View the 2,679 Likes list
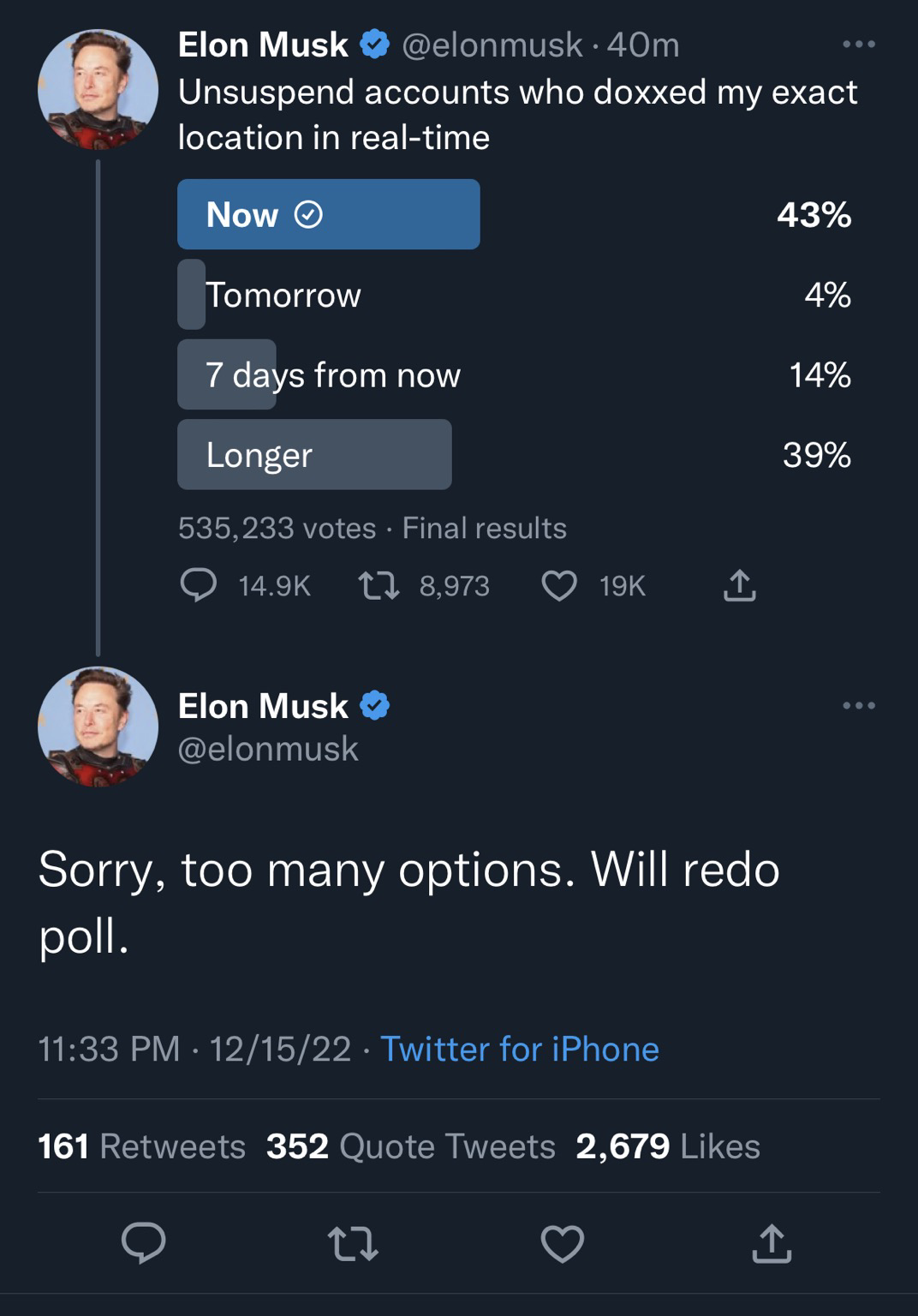The image size is (918, 1316). click(x=668, y=1146)
